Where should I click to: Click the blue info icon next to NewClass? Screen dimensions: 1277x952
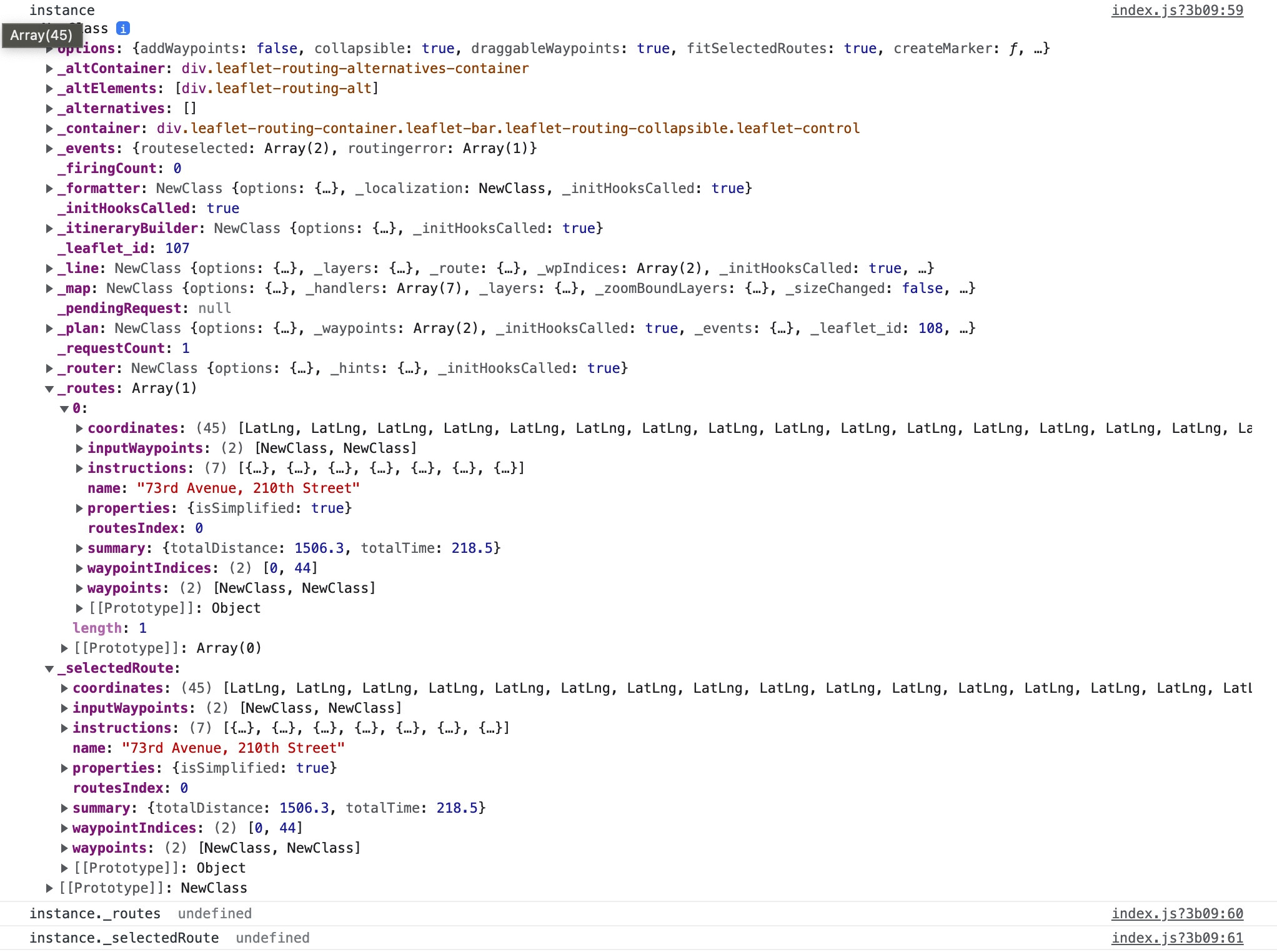(124, 28)
